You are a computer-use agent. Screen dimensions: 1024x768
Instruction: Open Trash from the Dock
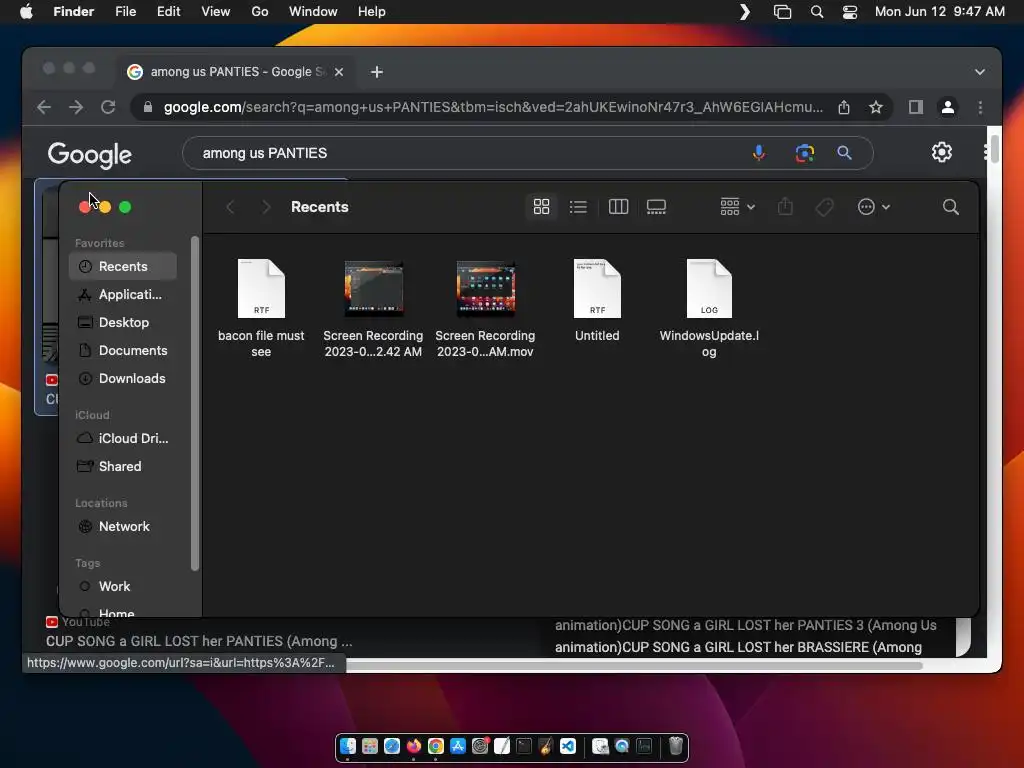(675, 746)
